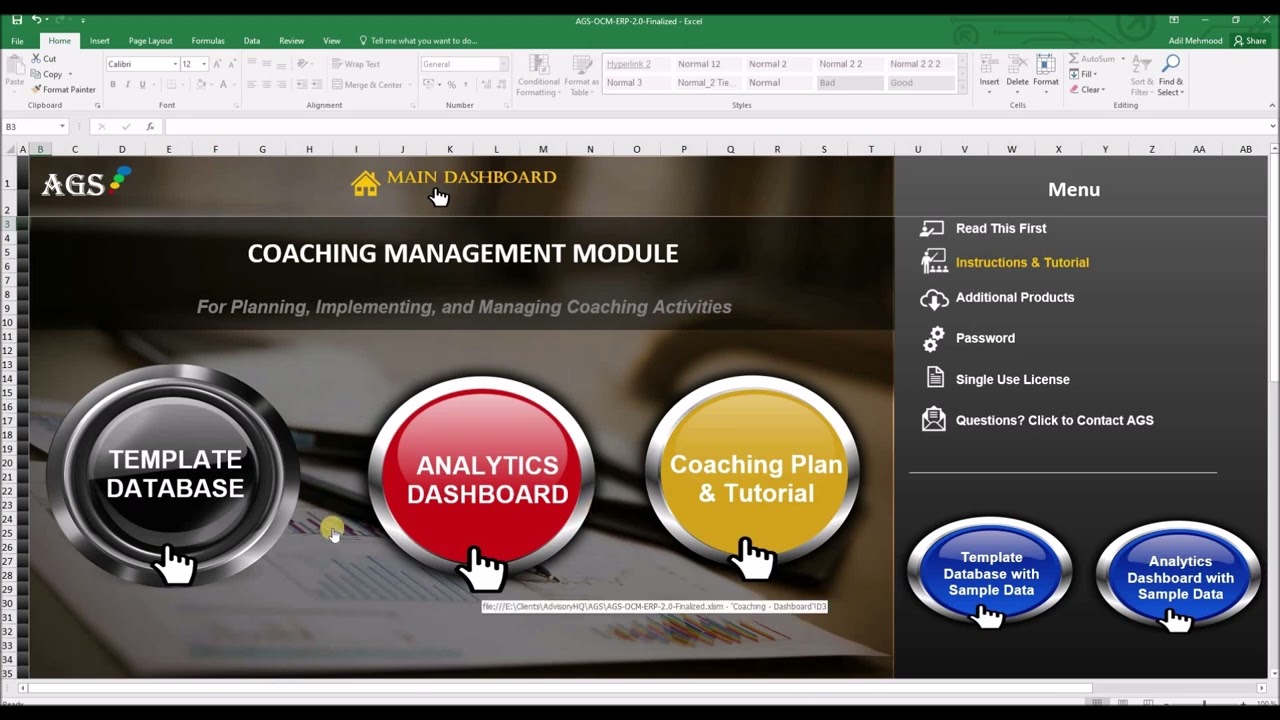1280x720 pixels.
Task: Click the Copy icon in Clipboard group
Action: pos(37,74)
